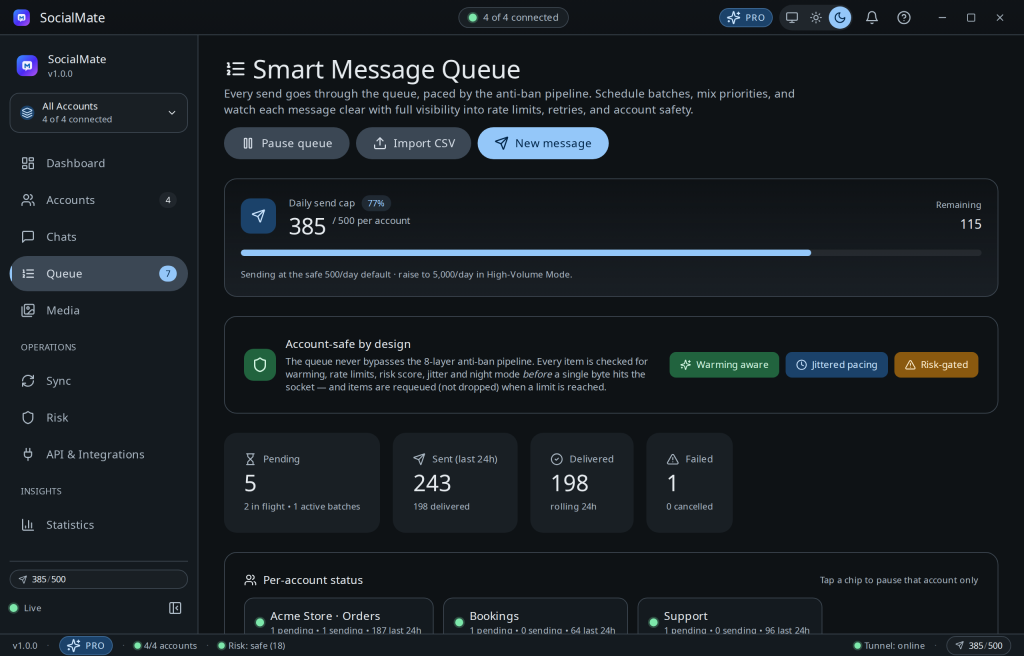Switch to dark theme moon icon
Image resolution: width=1024 pixels, height=656 pixels.
[840, 18]
